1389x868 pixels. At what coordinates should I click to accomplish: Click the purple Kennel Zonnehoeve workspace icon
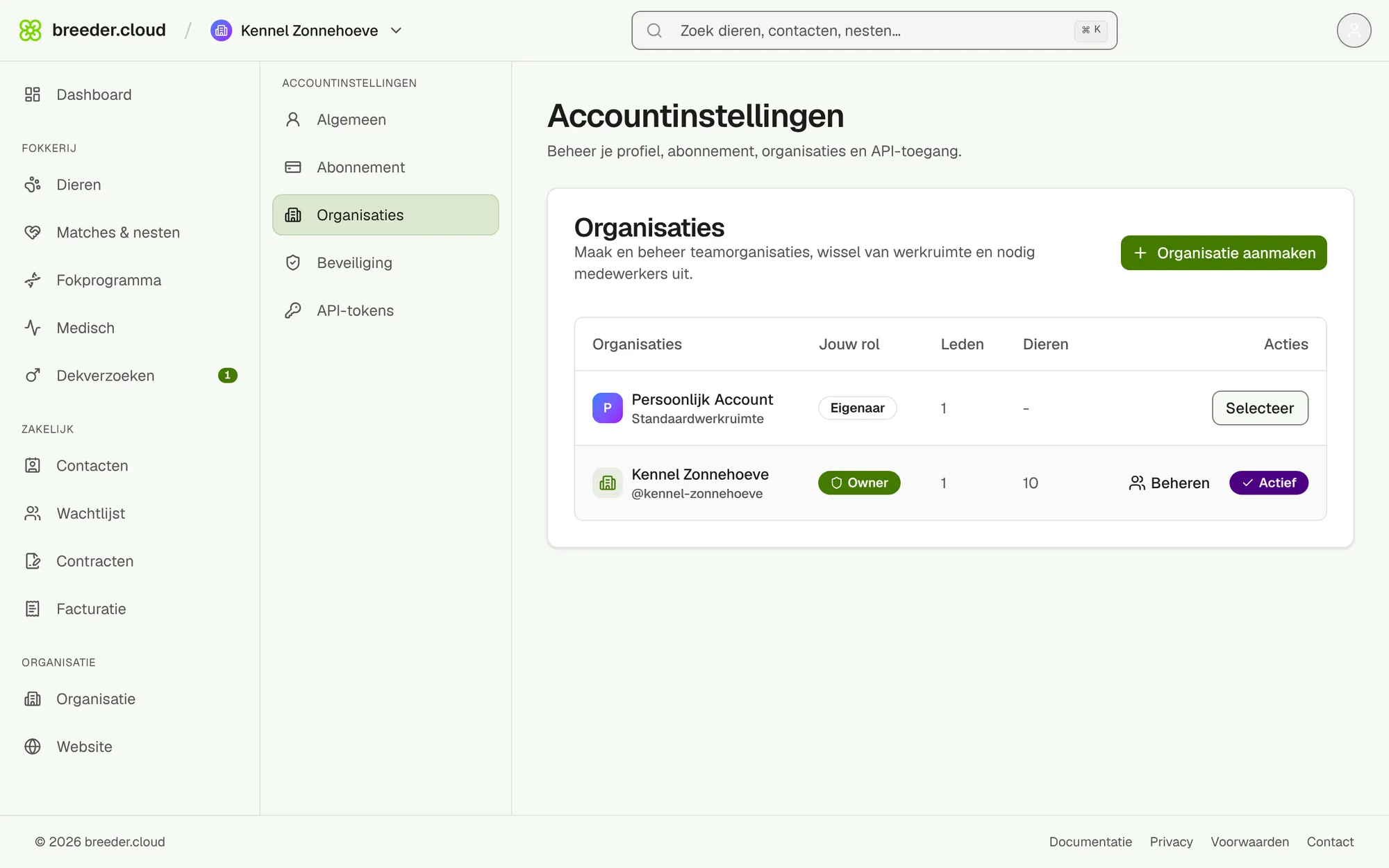pos(221,31)
